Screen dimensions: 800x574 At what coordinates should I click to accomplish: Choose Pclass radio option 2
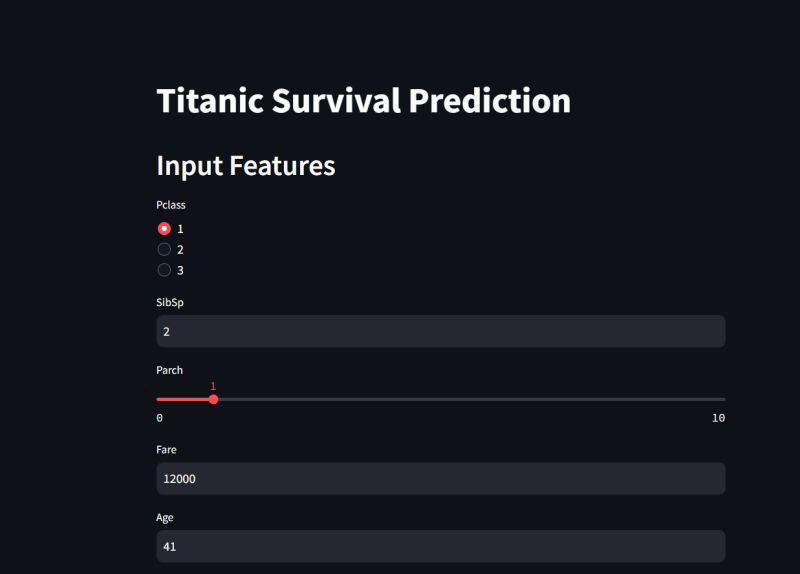click(164, 249)
